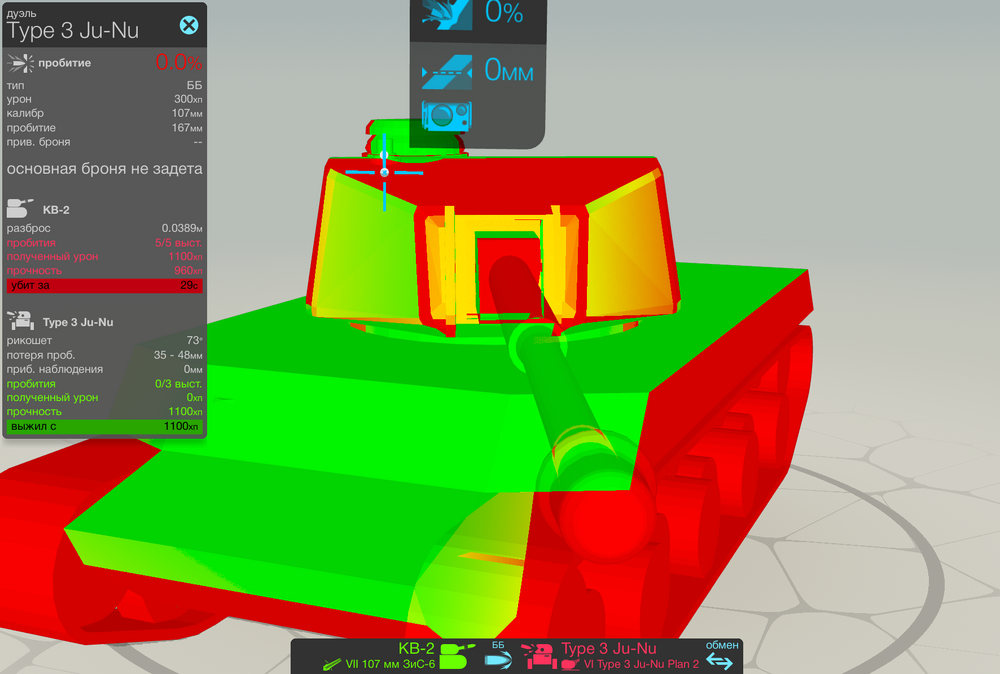
Task: Click the 'приб. наблюдения 0мм' row
Action: pos(105,369)
